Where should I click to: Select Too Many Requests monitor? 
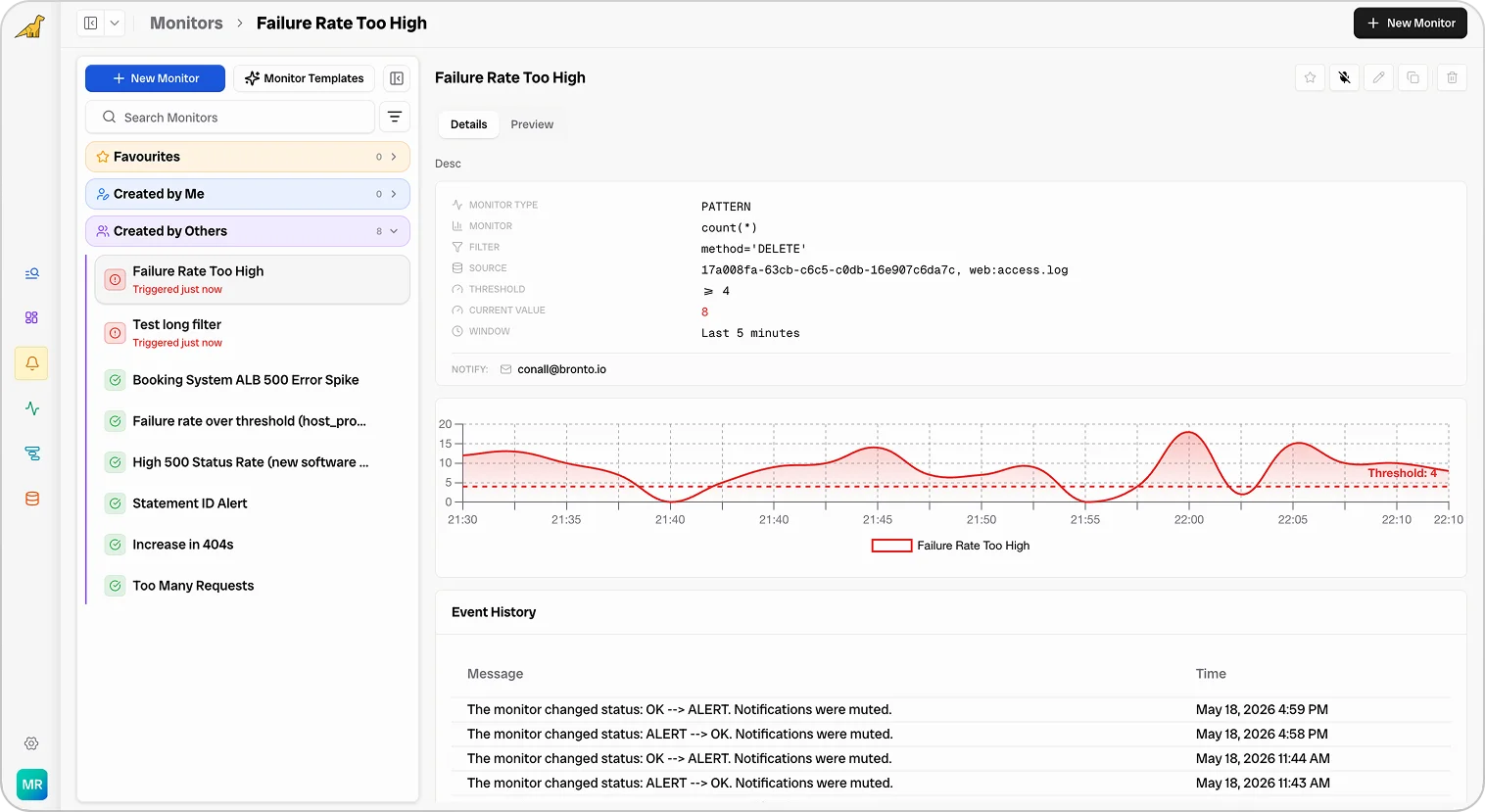click(x=252, y=586)
